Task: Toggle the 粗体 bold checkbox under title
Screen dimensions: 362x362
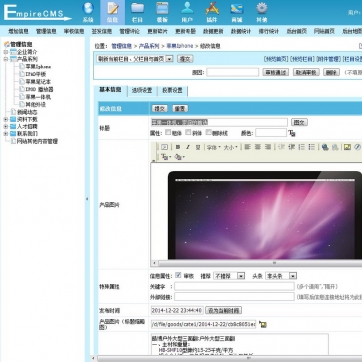Action: tap(168, 132)
